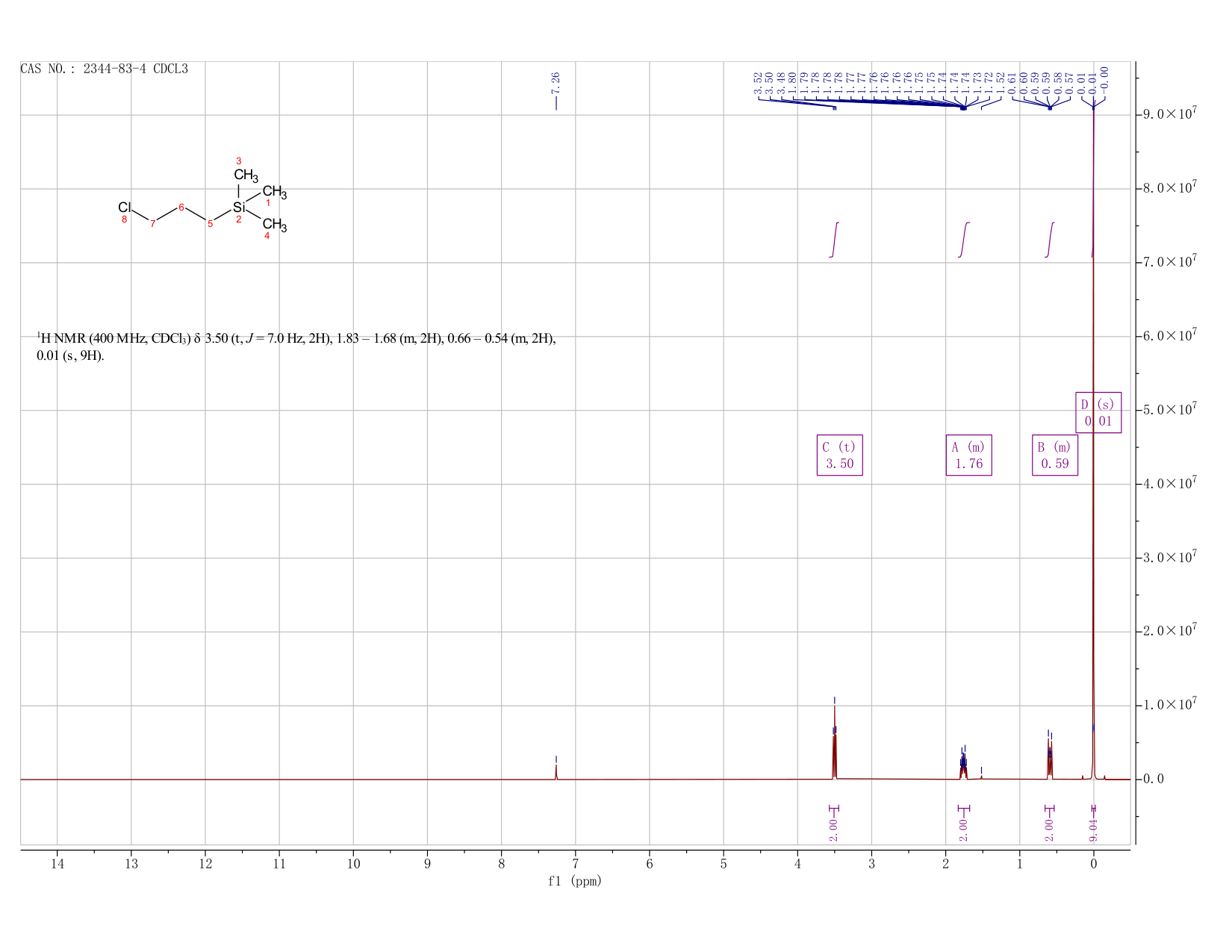Click the 2.00 integral label under 1.76 ppm
This screenshot has width=1232, height=952.
point(963,830)
